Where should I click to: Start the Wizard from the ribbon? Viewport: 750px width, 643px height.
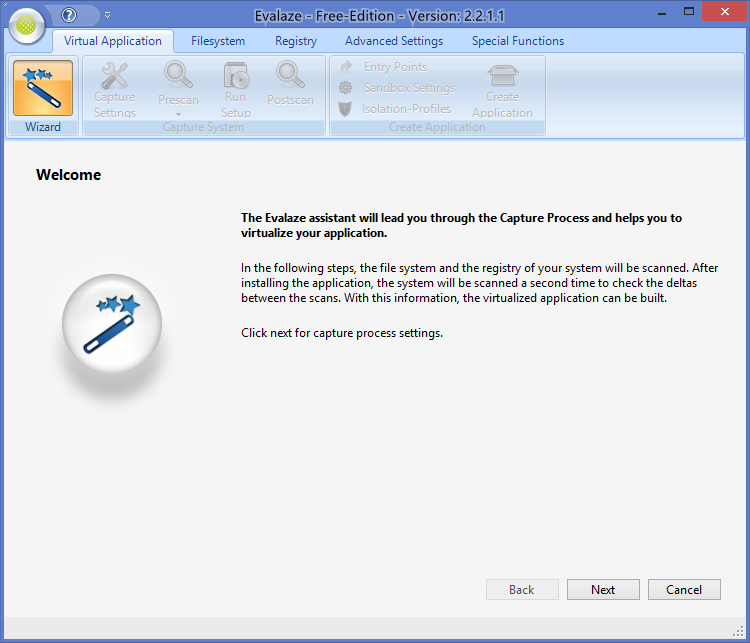(43, 88)
